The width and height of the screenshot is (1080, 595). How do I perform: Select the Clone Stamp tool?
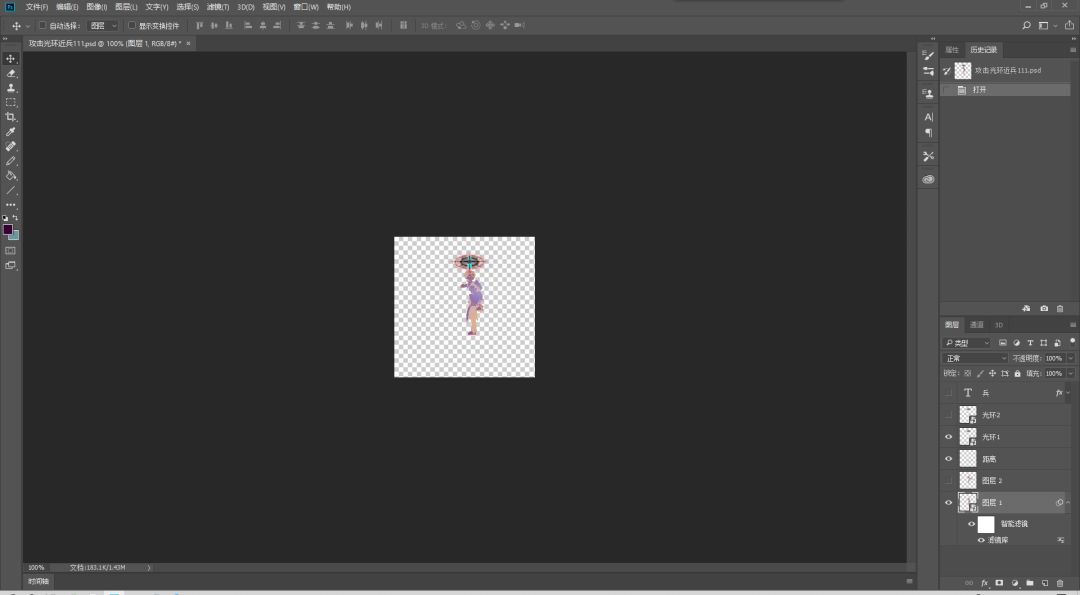[10, 87]
